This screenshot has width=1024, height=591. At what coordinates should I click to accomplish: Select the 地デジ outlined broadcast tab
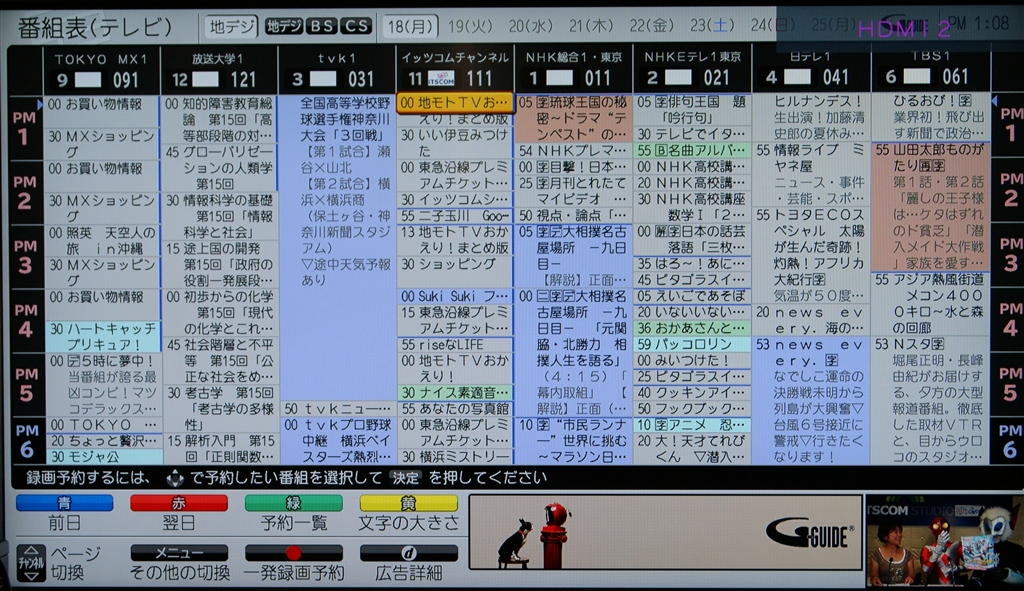[231, 26]
